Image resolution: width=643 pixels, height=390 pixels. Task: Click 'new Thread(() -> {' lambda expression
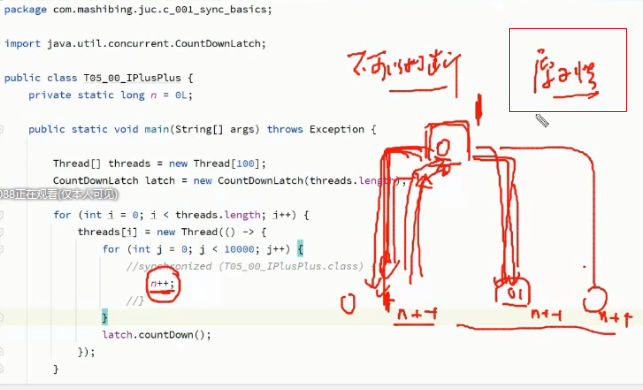(x=211, y=232)
